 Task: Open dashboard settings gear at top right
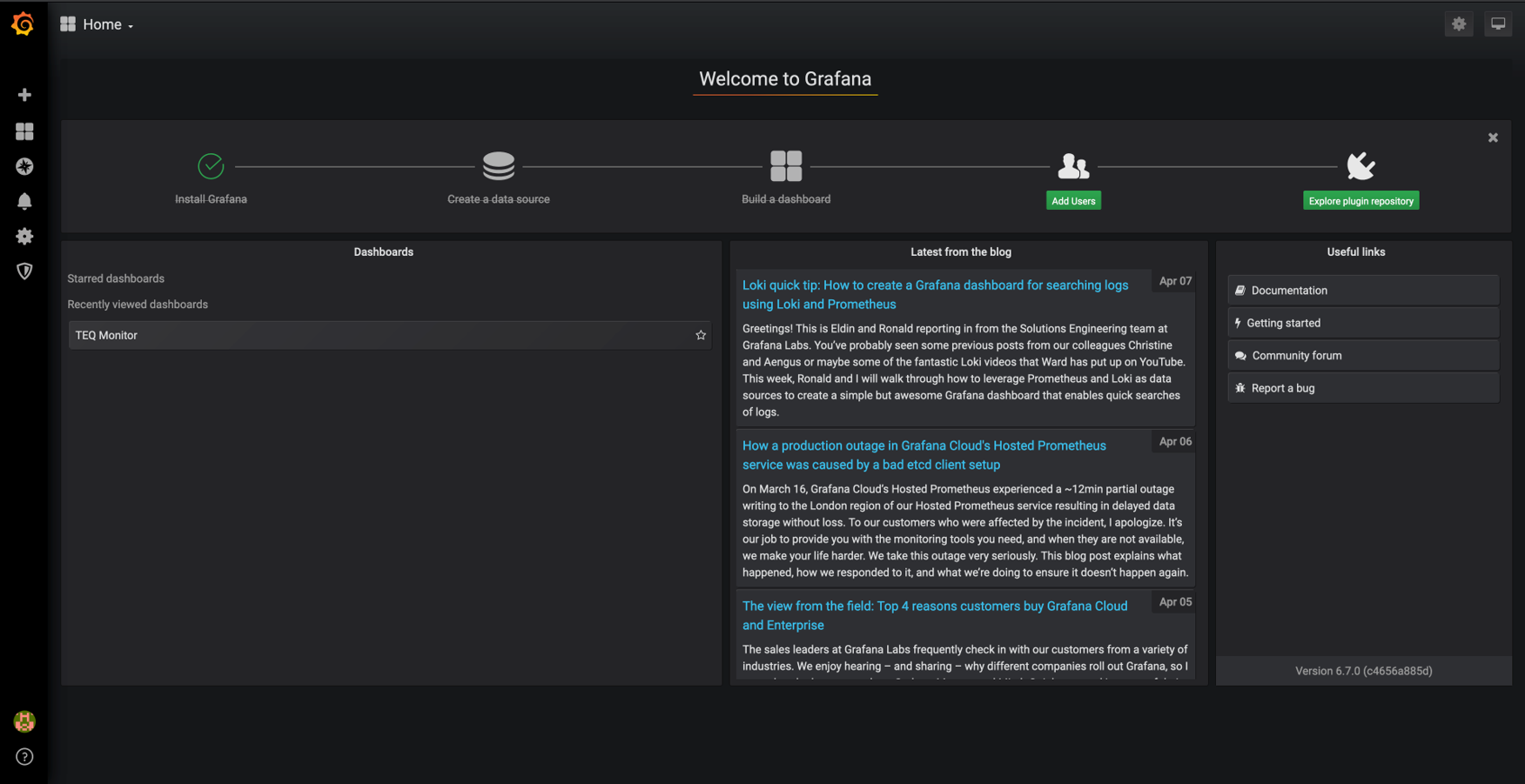(1459, 24)
